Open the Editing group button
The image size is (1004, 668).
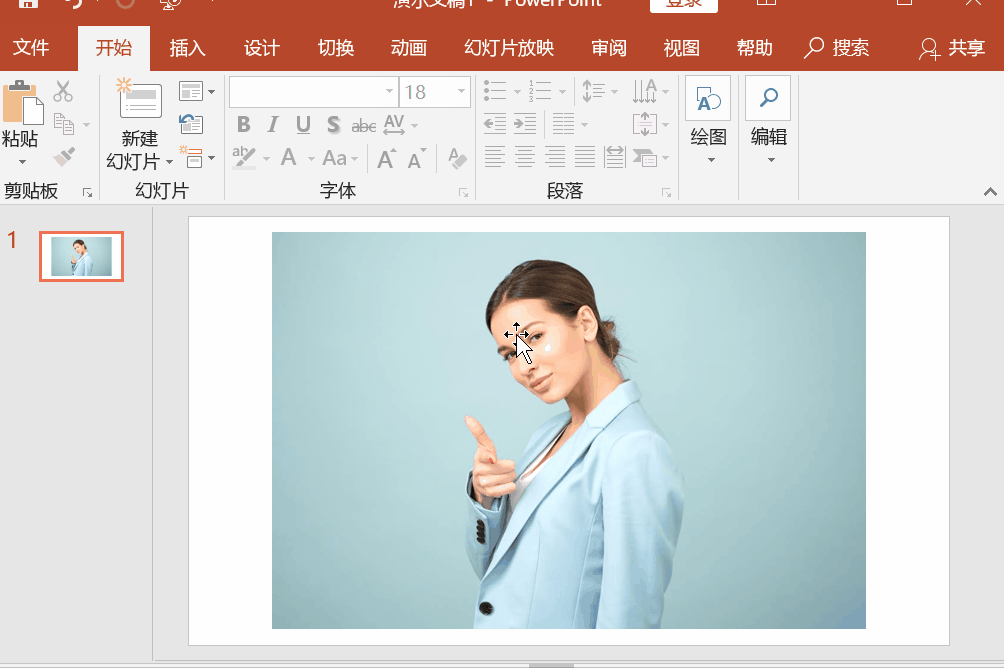click(768, 120)
